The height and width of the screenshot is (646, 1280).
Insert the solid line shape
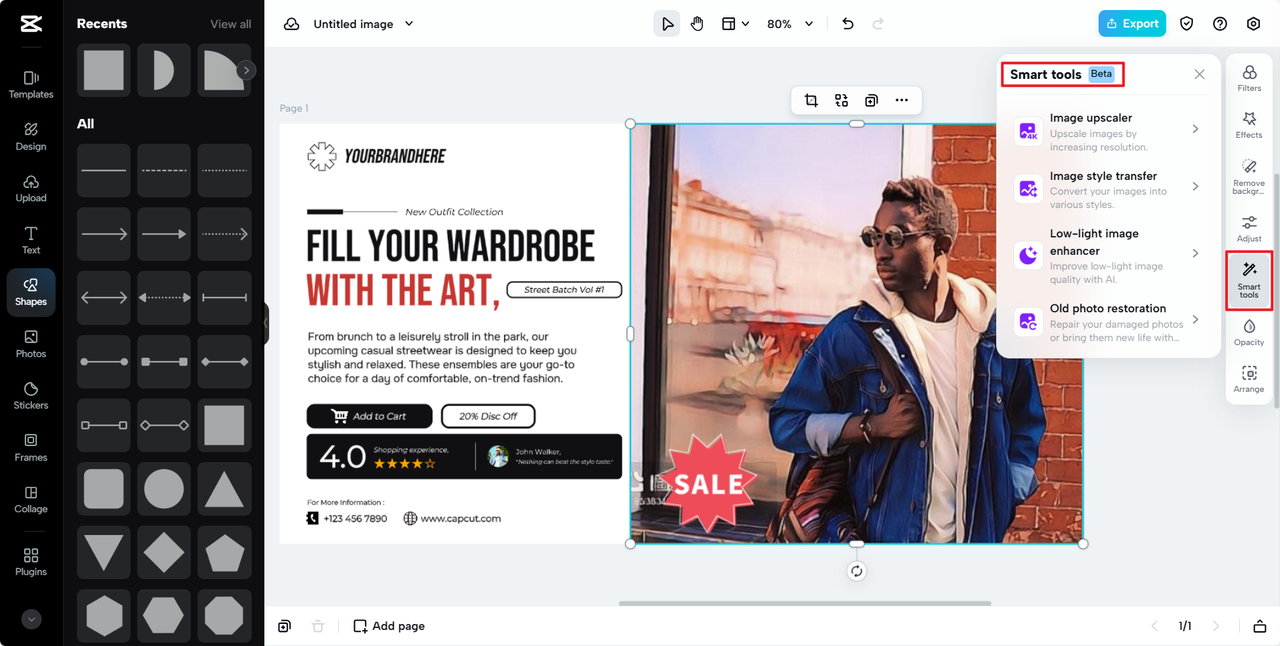point(104,170)
